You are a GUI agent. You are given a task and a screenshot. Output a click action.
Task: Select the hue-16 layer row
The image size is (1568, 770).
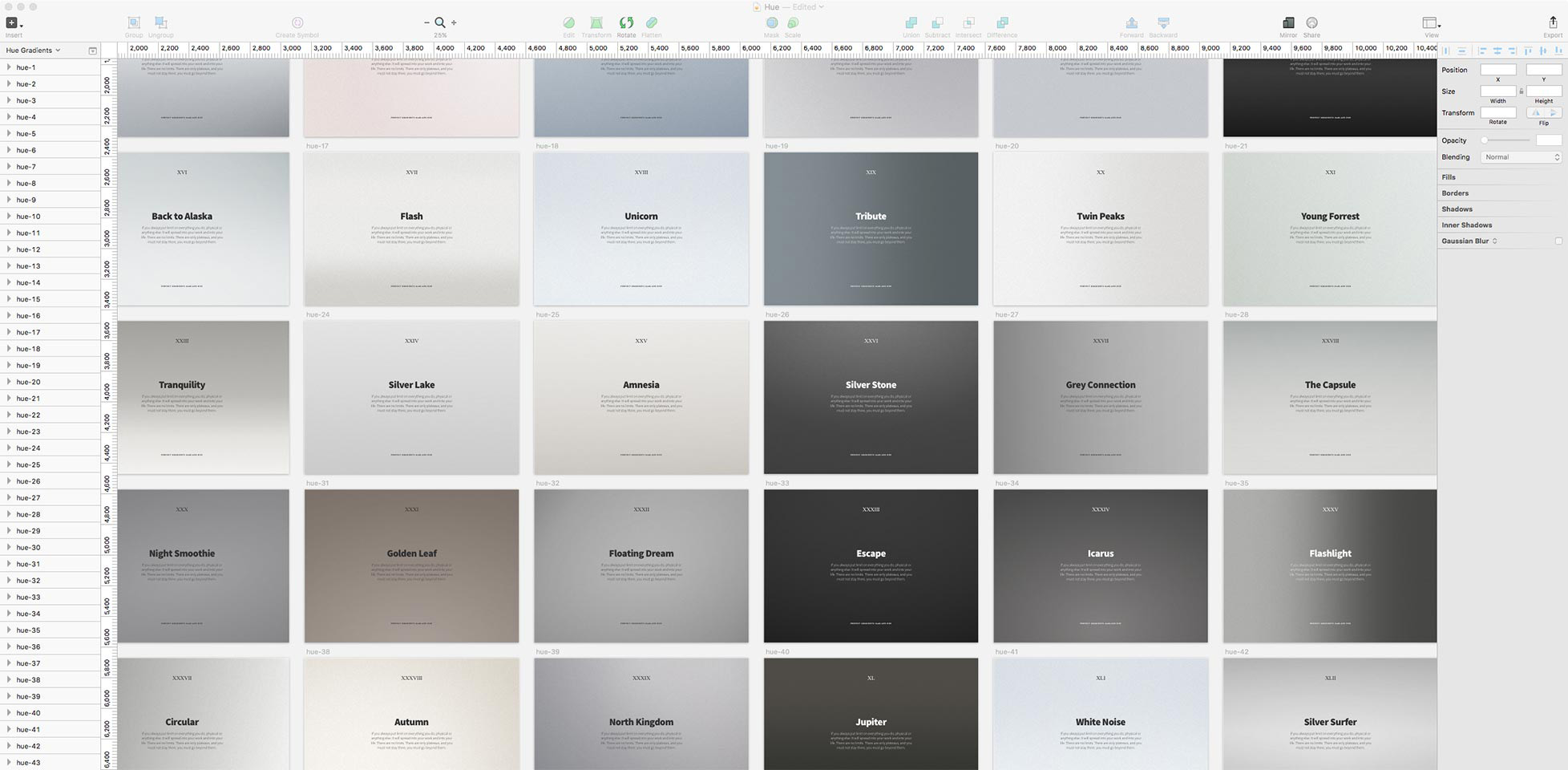point(51,315)
